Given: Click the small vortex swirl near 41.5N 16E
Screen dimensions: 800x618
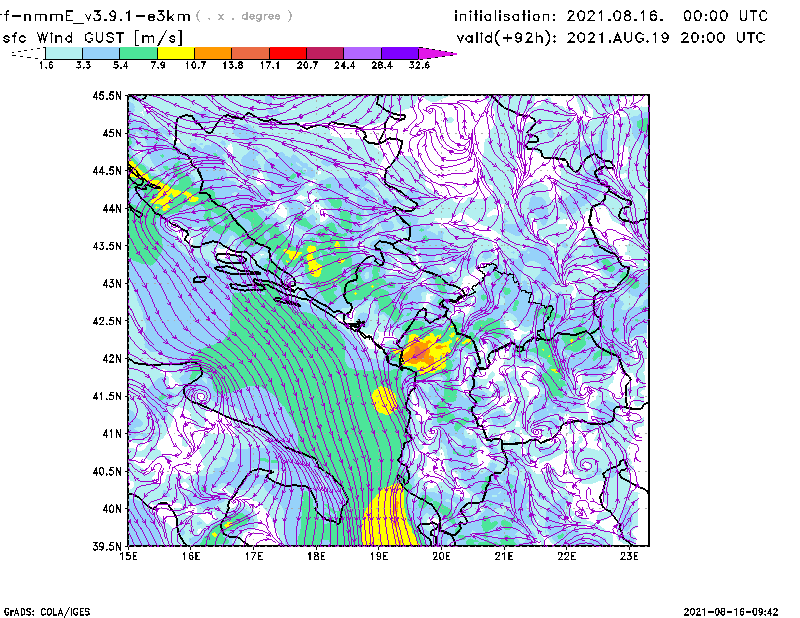Looking at the screenshot, I should (x=201, y=396).
